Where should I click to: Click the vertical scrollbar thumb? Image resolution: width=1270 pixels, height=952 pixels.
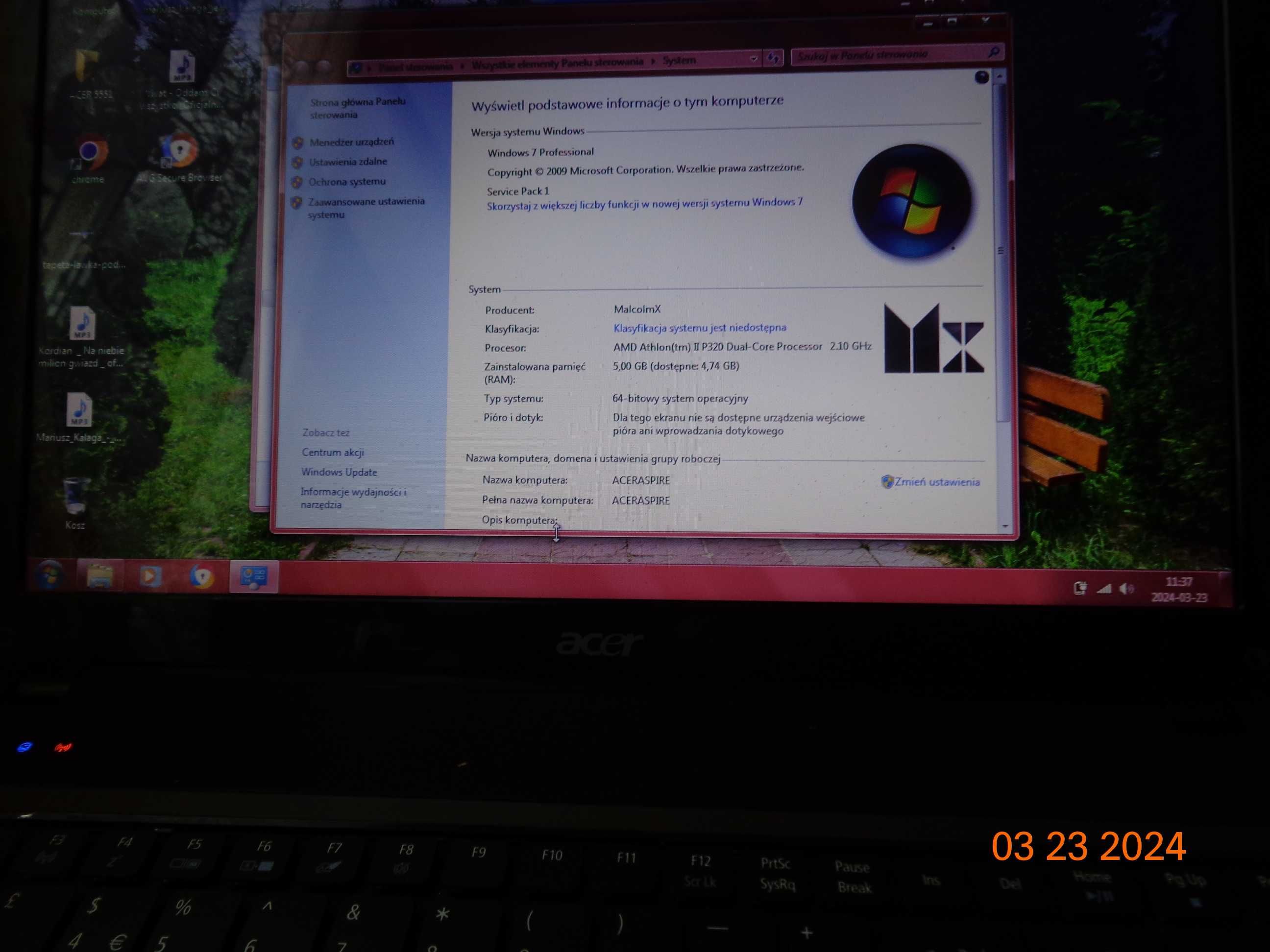(1001, 253)
